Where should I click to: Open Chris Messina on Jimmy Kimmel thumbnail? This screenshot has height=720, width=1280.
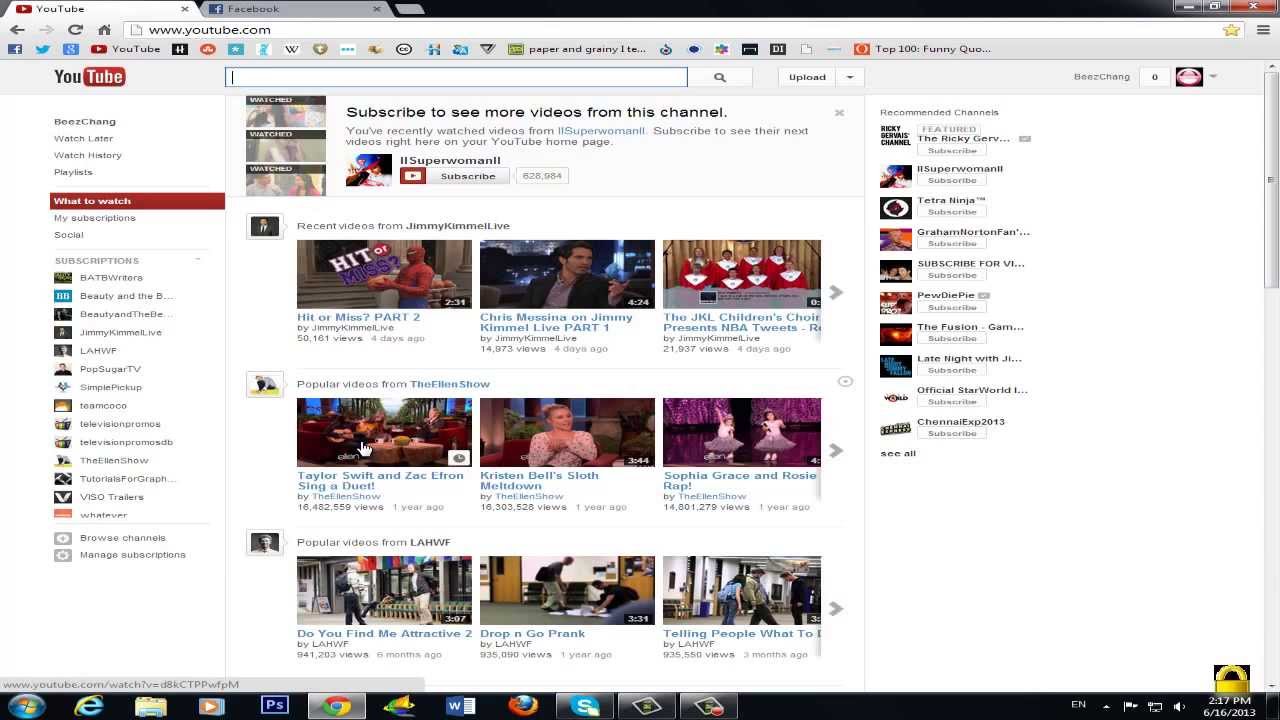(x=567, y=274)
